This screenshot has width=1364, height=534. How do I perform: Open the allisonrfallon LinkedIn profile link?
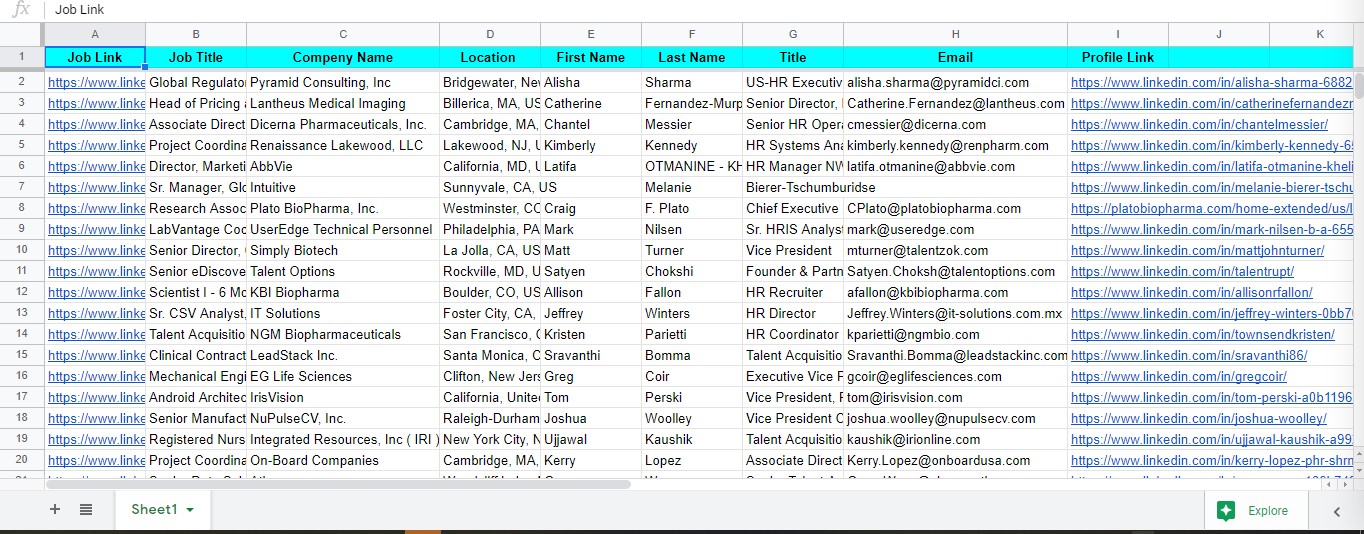point(1192,292)
